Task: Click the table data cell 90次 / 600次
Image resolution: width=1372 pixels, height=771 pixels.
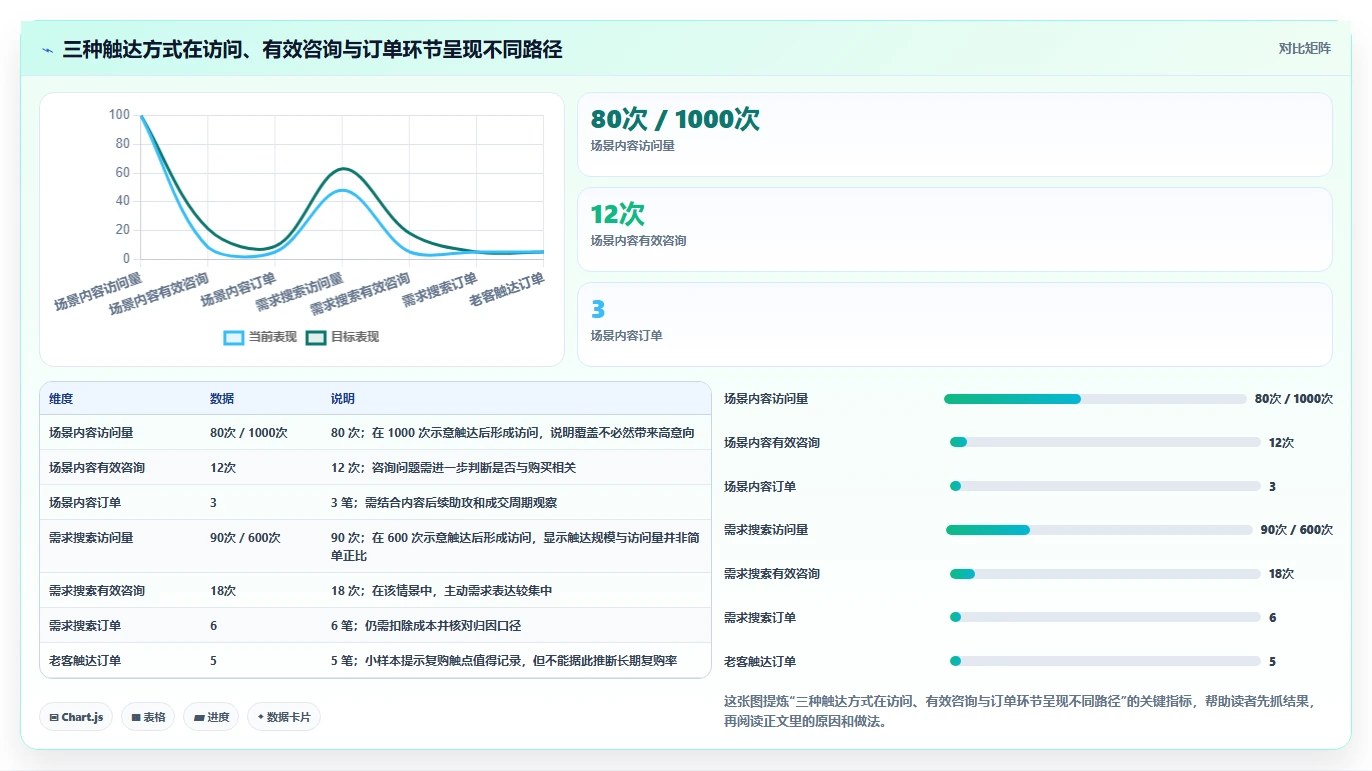Action: (246, 538)
